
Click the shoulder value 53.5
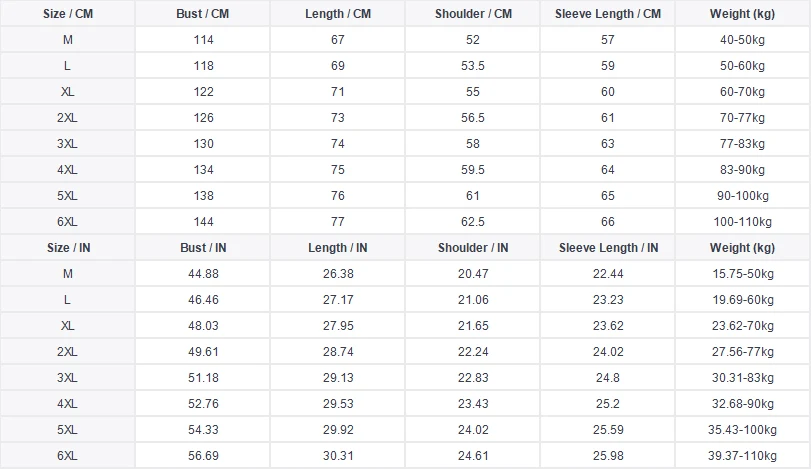click(x=473, y=66)
